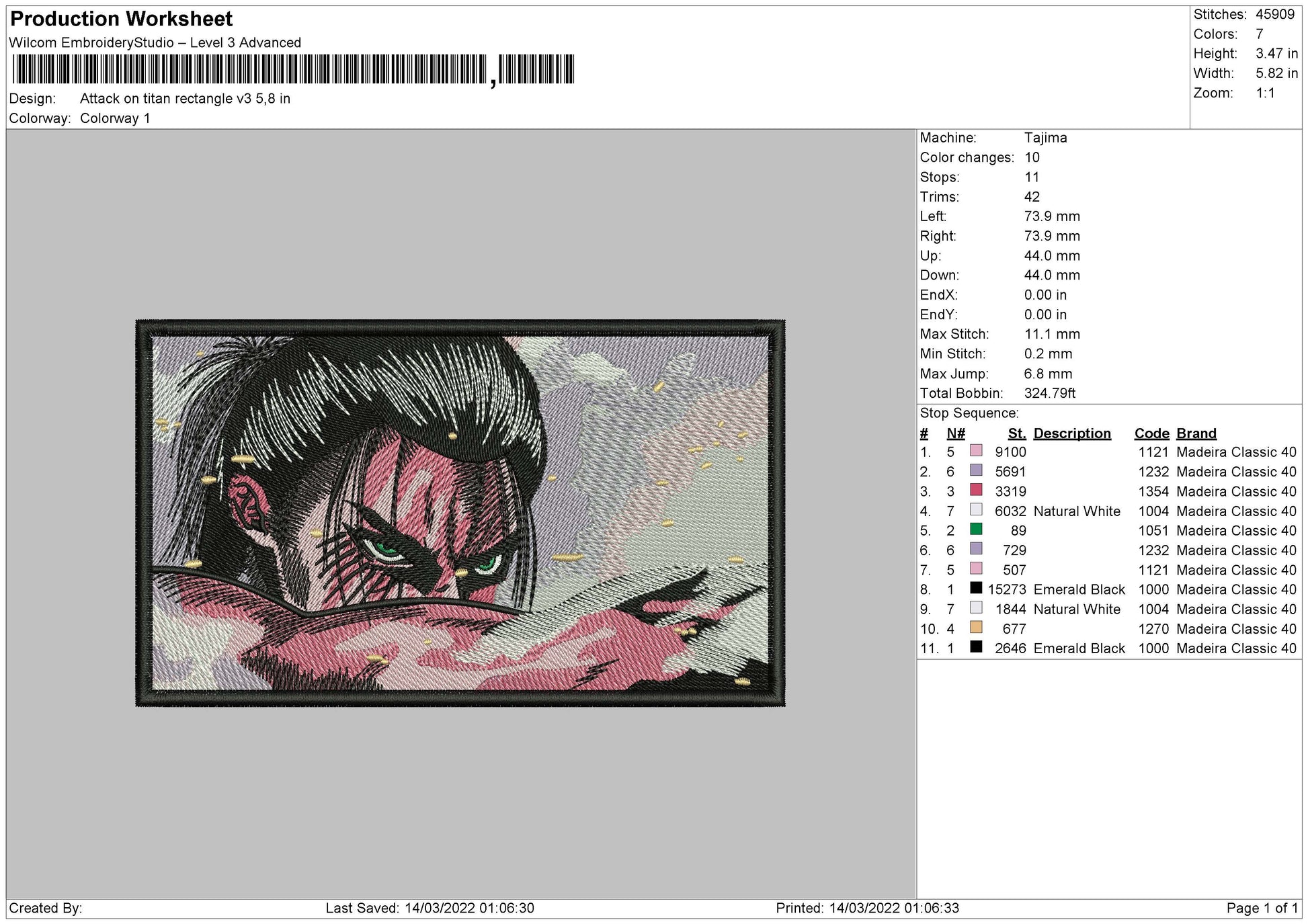Click the Width value 5.82 in
This screenshot has height=924, width=1308.
coord(1277,73)
